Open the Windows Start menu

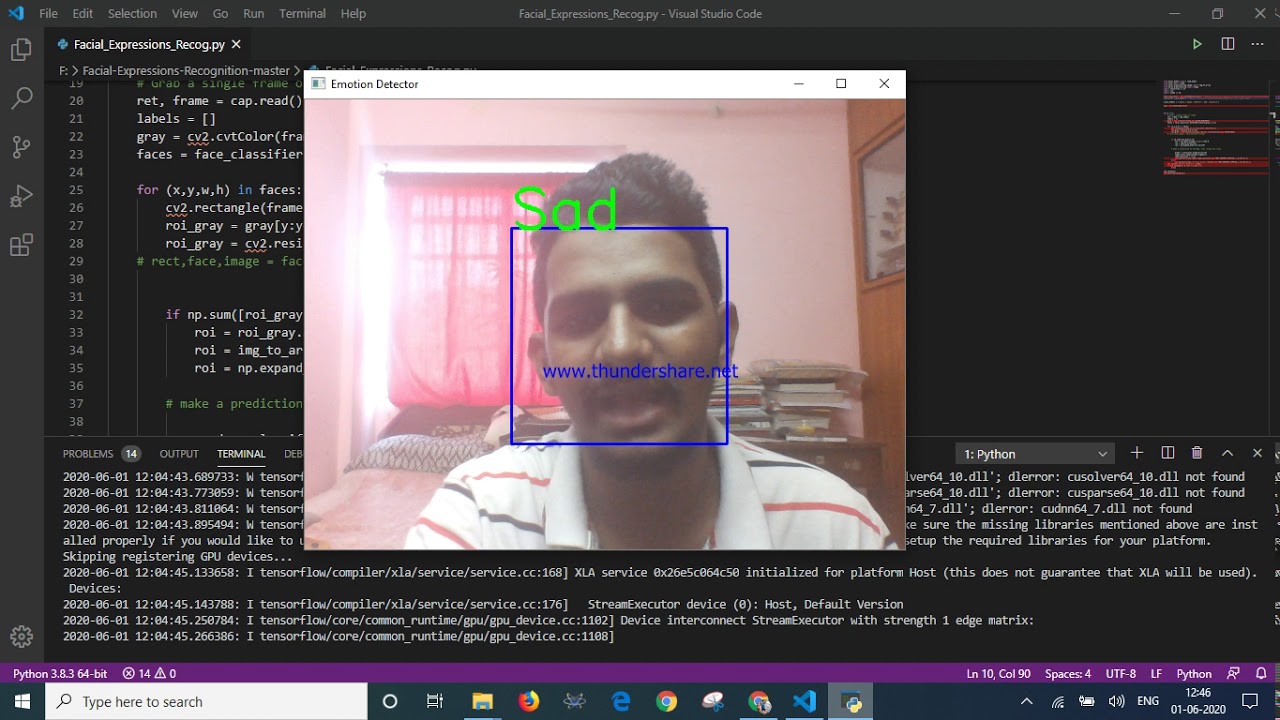click(x=22, y=701)
